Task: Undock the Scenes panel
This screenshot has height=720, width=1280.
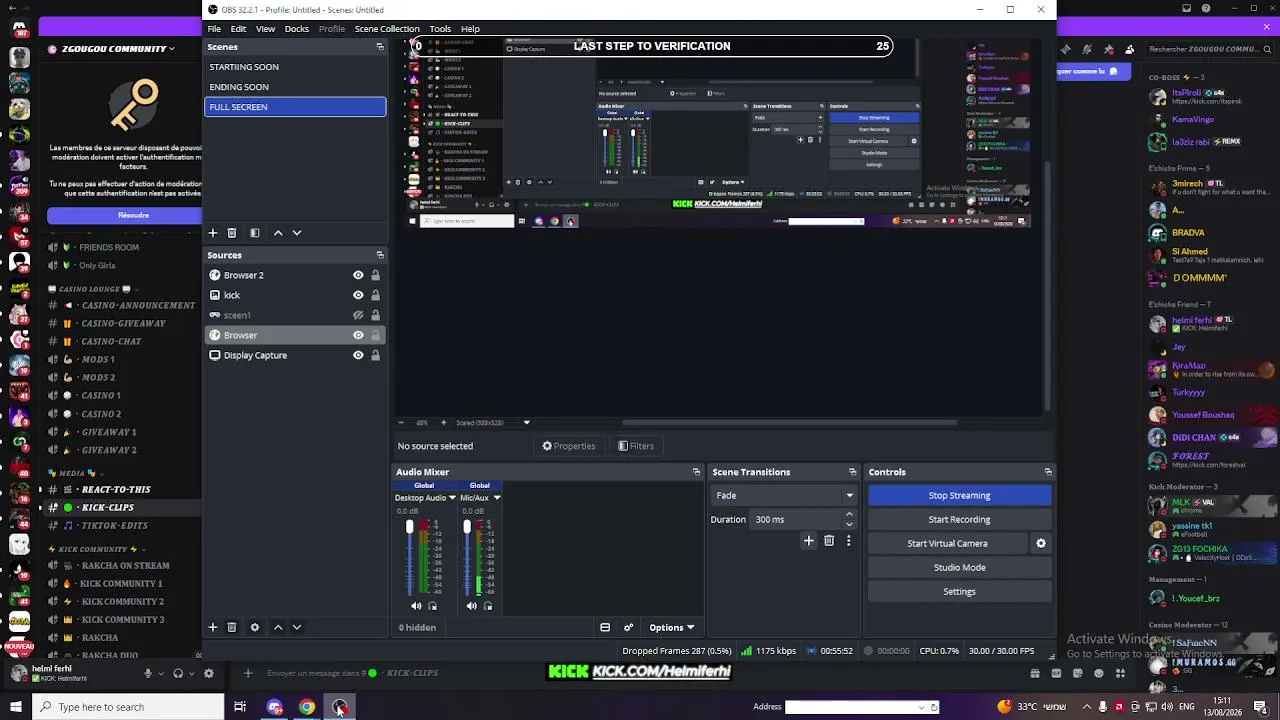Action: 380,47
